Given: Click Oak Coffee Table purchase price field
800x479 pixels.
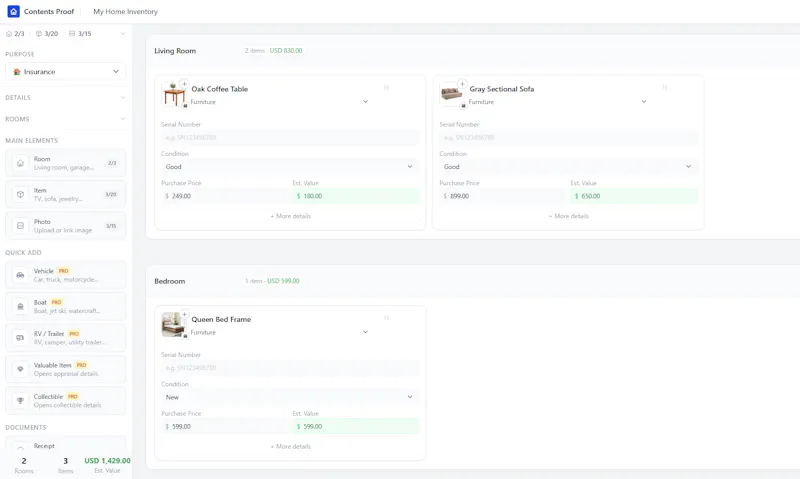Looking at the screenshot, I should pyautogui.click(x=224, y=196).
